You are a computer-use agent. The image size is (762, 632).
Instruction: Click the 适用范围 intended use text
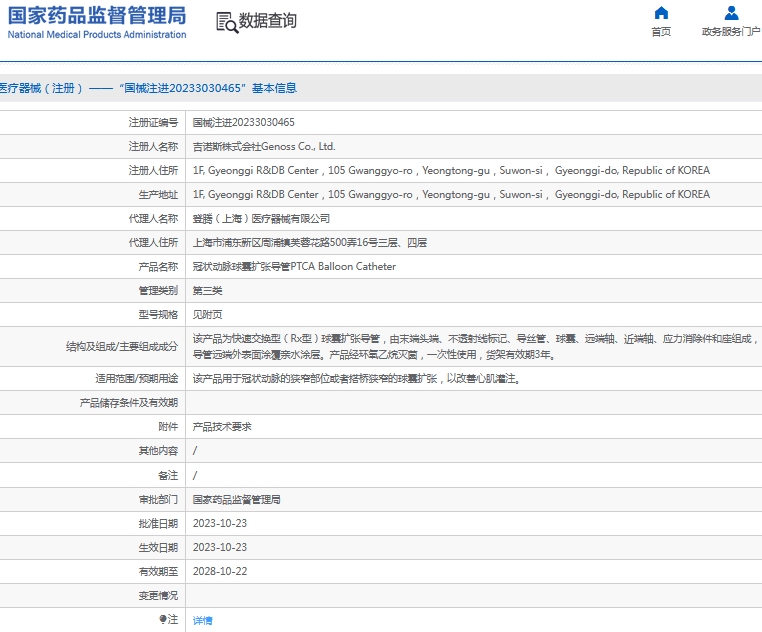click(356, 378)
